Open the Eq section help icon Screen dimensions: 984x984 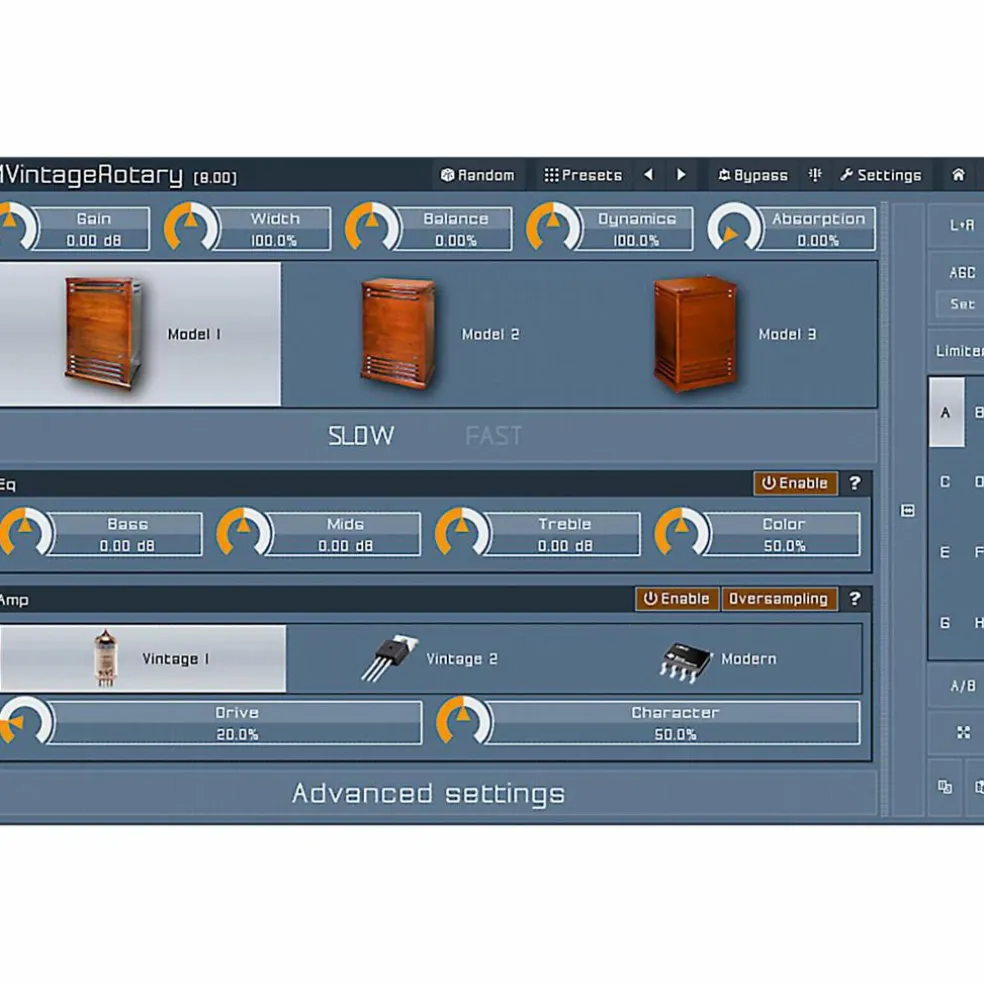855,483
